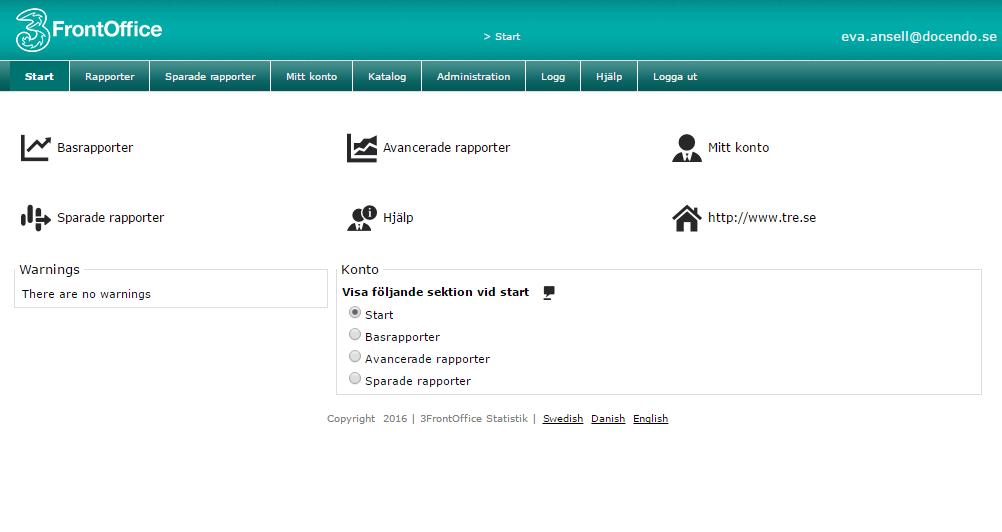Open the Katalog menu tab
The image size is (1002, 532).
[387, 76]
